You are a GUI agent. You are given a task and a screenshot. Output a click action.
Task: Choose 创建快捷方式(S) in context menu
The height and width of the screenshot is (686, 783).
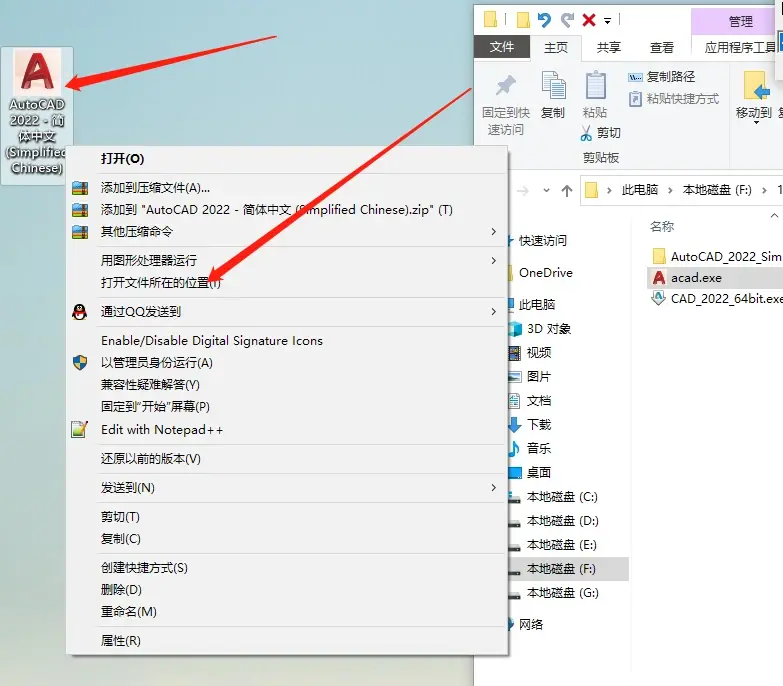click(287, 568)
